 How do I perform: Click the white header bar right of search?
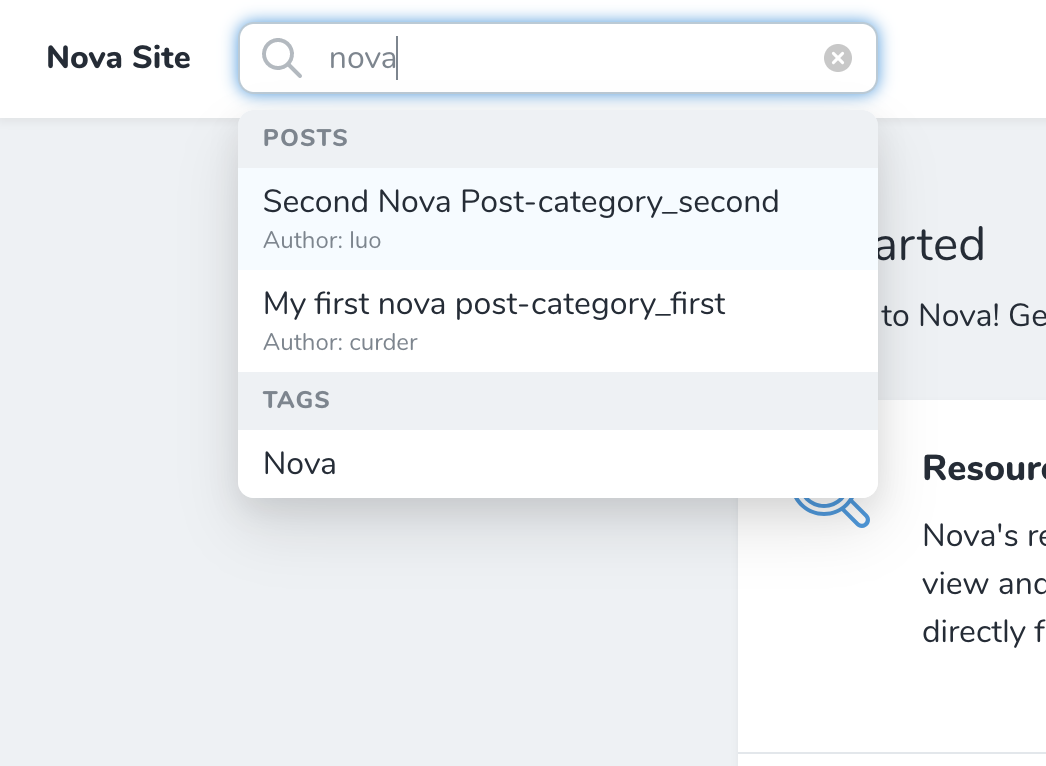pyautogui.click(x=960, y=58)
